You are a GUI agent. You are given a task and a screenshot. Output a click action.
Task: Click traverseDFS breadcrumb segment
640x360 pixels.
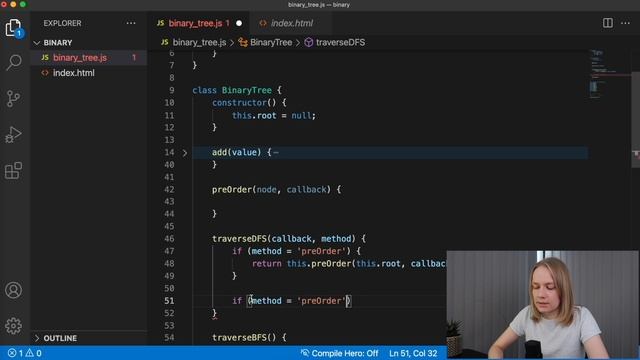click(335, 42)
